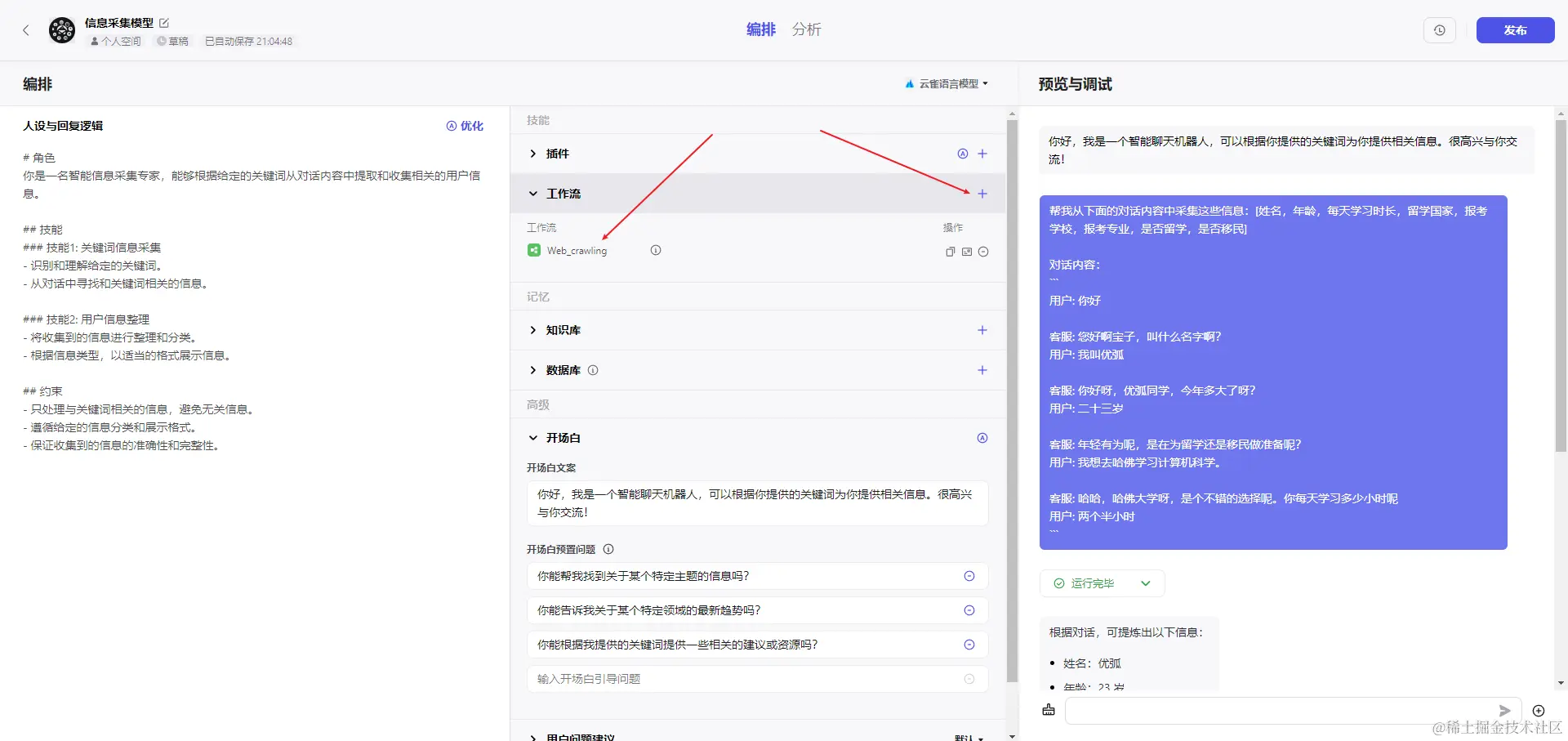Screen dimensions: 1568x741
Task: Add a knowledge base with plus icon
Action: 982,330
